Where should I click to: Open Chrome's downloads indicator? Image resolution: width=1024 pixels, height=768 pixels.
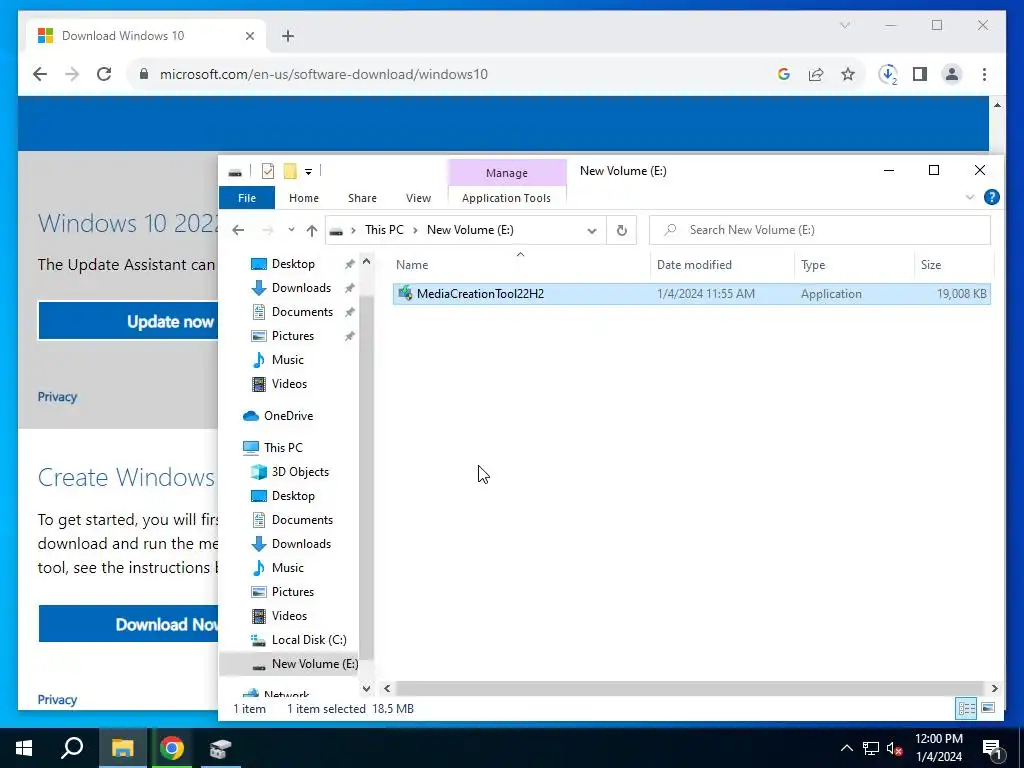[x=888, y=74]
